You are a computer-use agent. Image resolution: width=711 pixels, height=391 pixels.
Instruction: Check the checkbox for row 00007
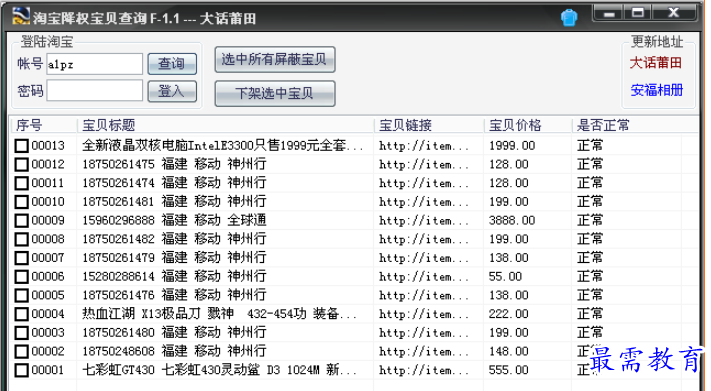click(x=21, y=258)
